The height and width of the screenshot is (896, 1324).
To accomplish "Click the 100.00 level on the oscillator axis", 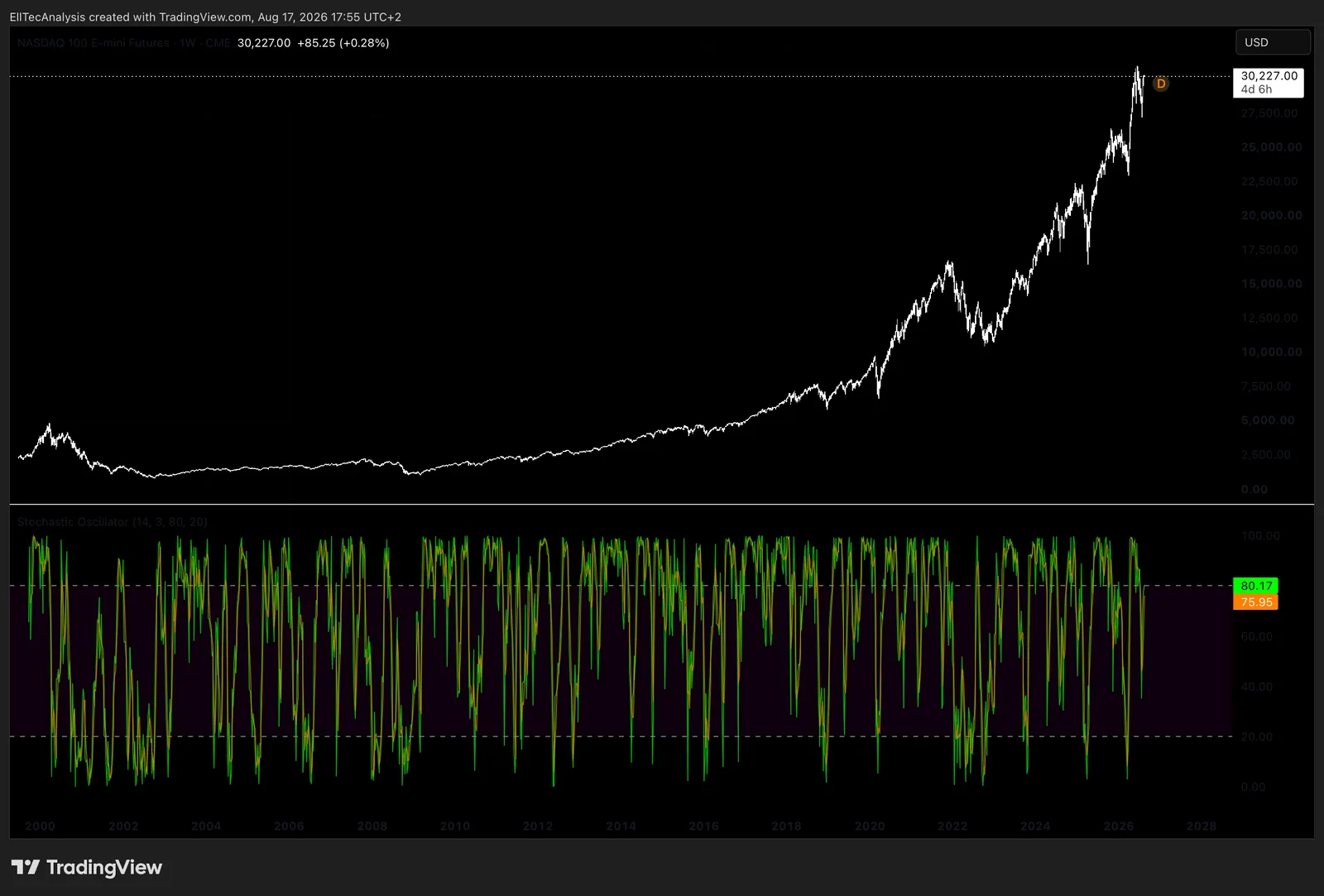I will tap(1260, 536).
